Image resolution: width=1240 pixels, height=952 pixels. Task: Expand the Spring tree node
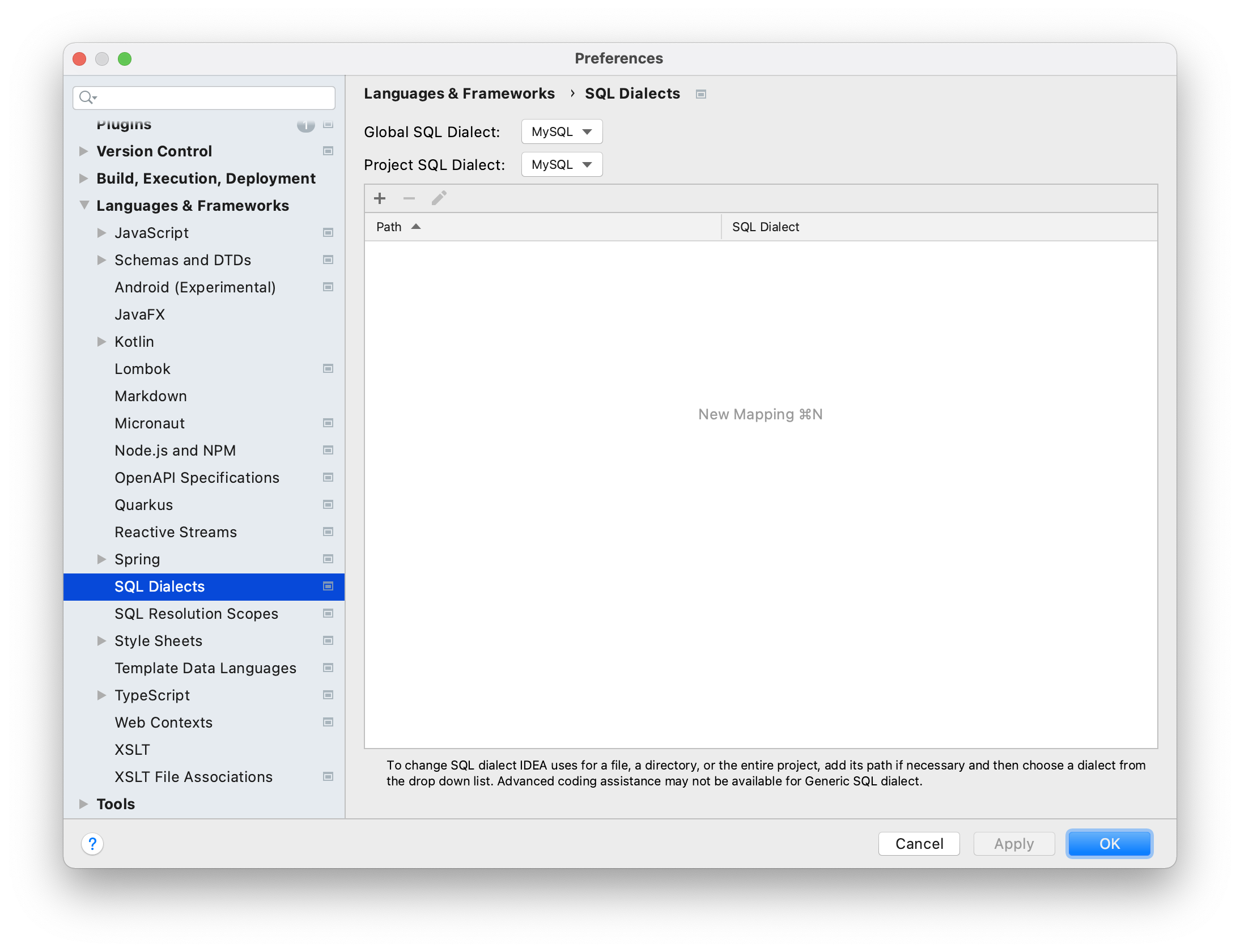102,559
